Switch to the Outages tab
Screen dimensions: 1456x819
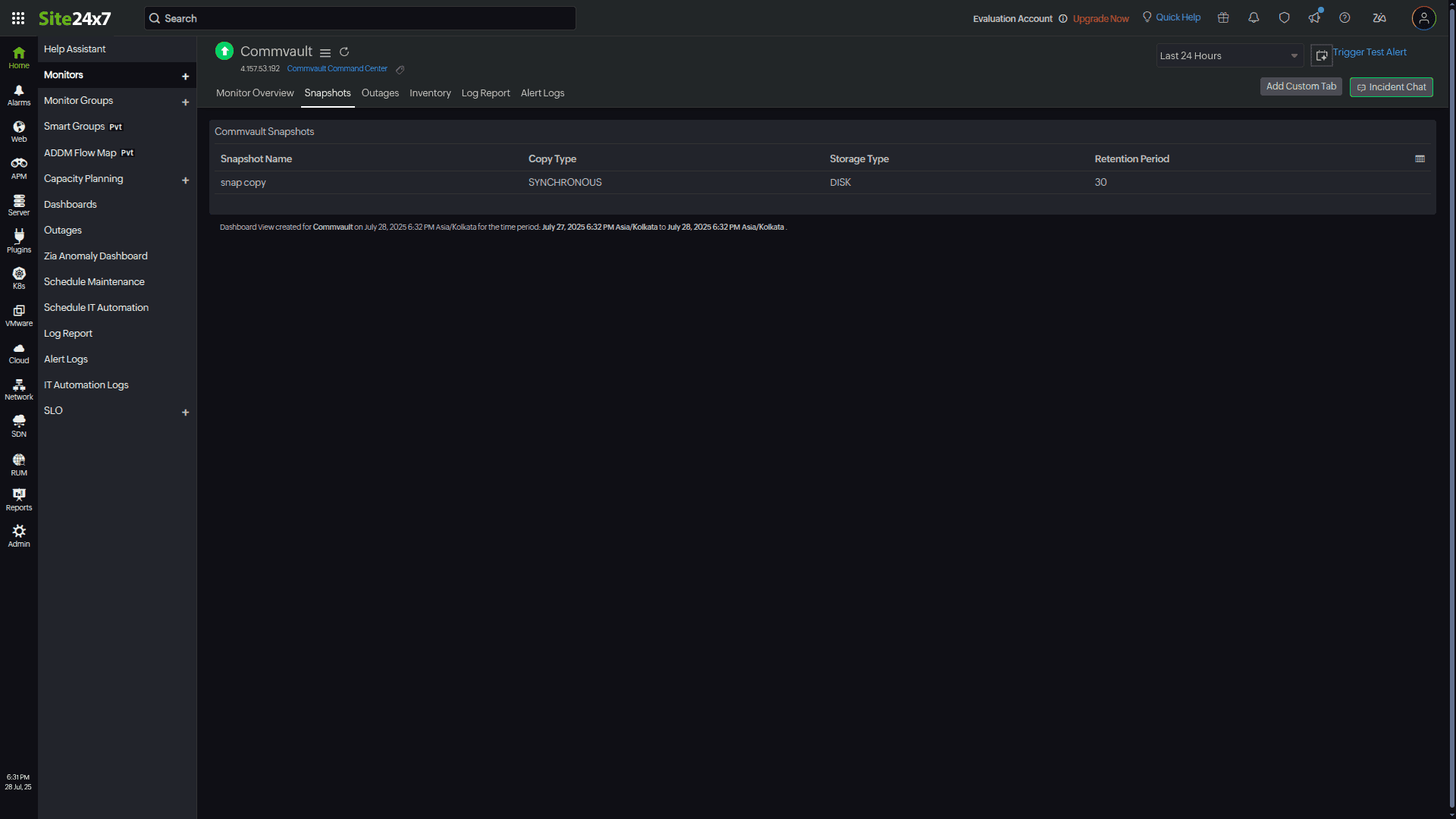[x=380, y=93]
